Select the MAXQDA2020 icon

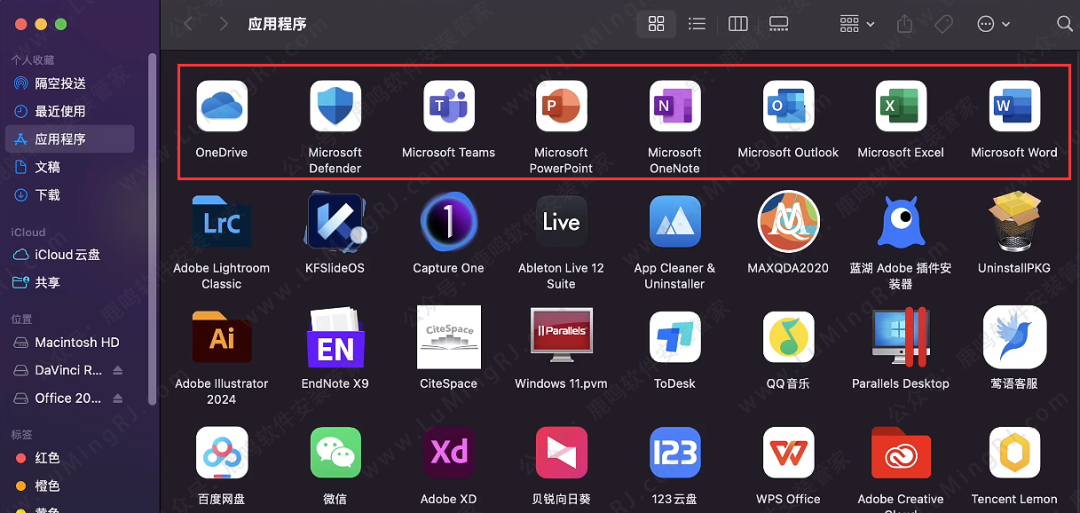tap(788, 222)
